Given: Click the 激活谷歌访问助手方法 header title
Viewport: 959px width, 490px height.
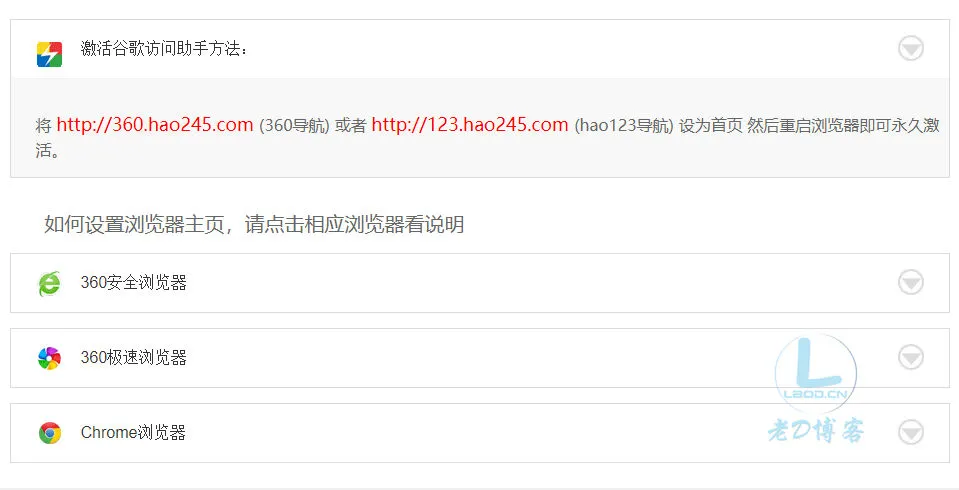Looking at the screenshot, I should point(164,48).
